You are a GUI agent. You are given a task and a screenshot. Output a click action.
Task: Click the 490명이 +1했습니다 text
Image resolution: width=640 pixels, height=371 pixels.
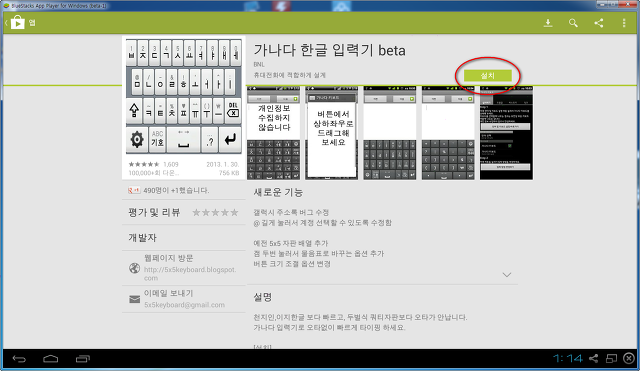coord(176,190)
